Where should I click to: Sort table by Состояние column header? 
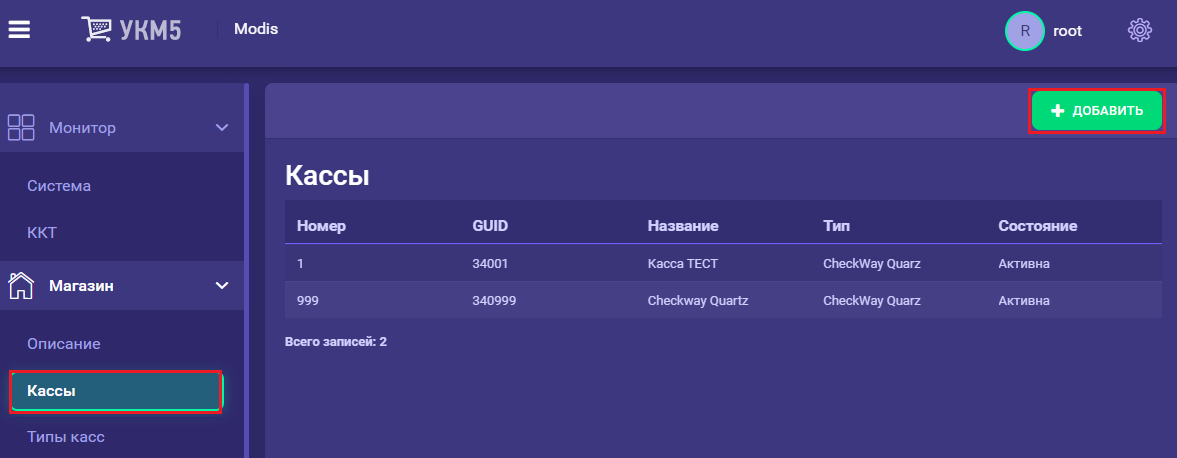tap(1037, 226)
